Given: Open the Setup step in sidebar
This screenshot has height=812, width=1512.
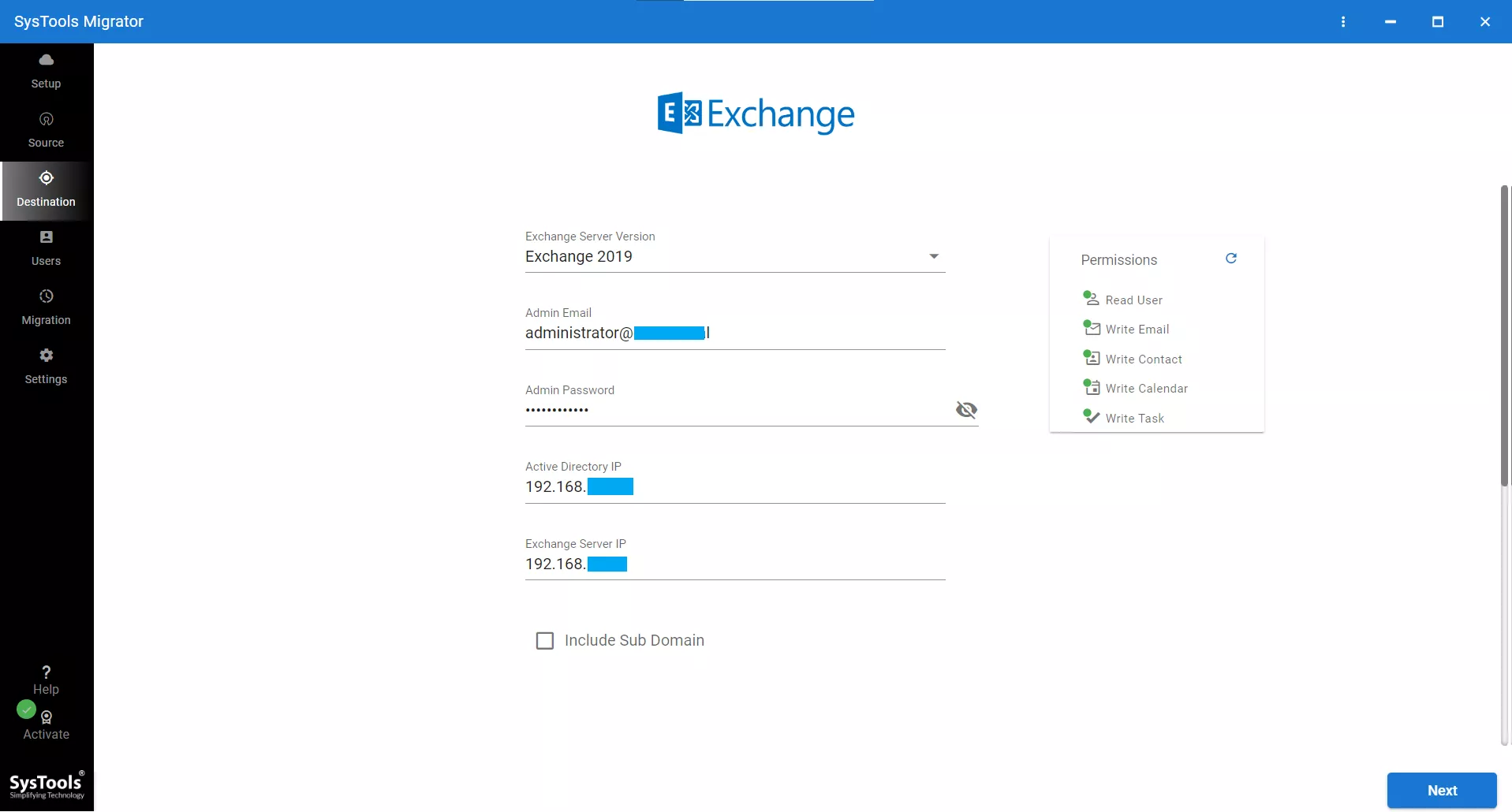Looking at the screenshot, I should pos(47,71).
